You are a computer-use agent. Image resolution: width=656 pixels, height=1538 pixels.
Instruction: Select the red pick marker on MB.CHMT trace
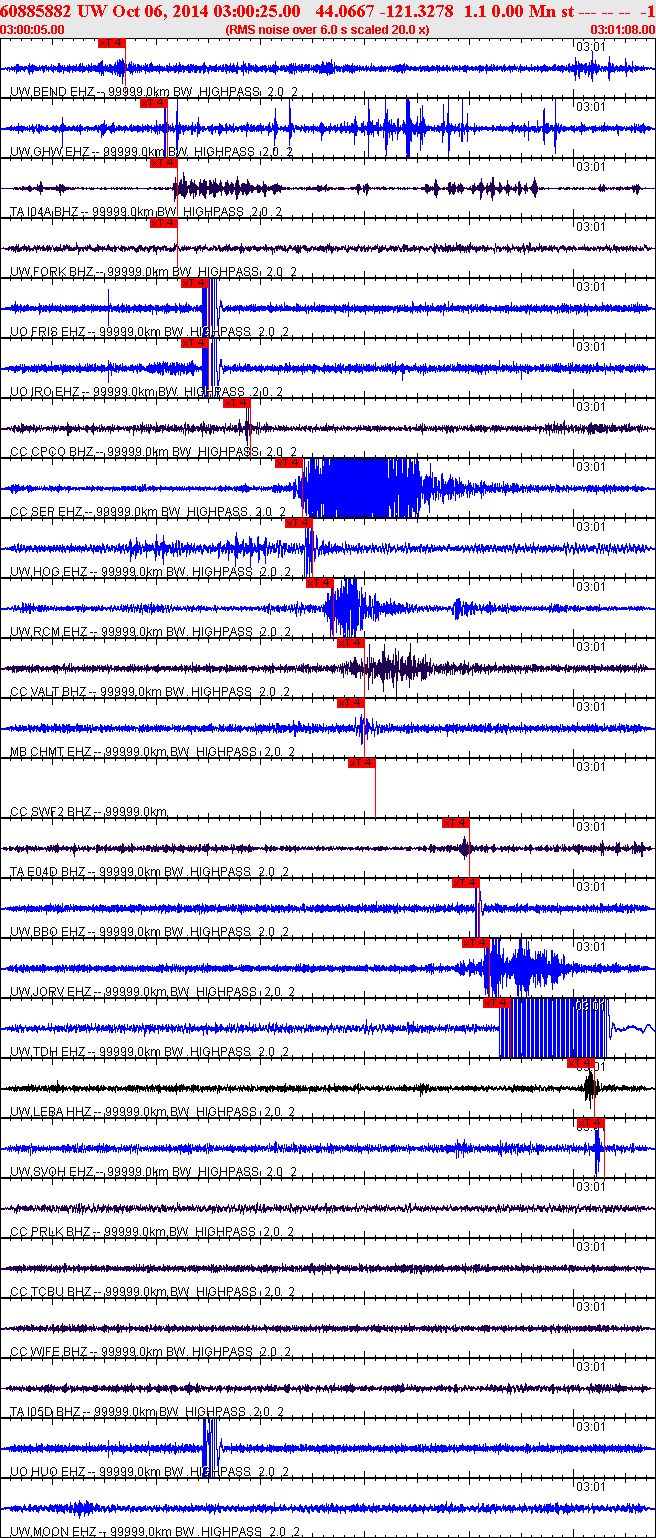[350, 703]
